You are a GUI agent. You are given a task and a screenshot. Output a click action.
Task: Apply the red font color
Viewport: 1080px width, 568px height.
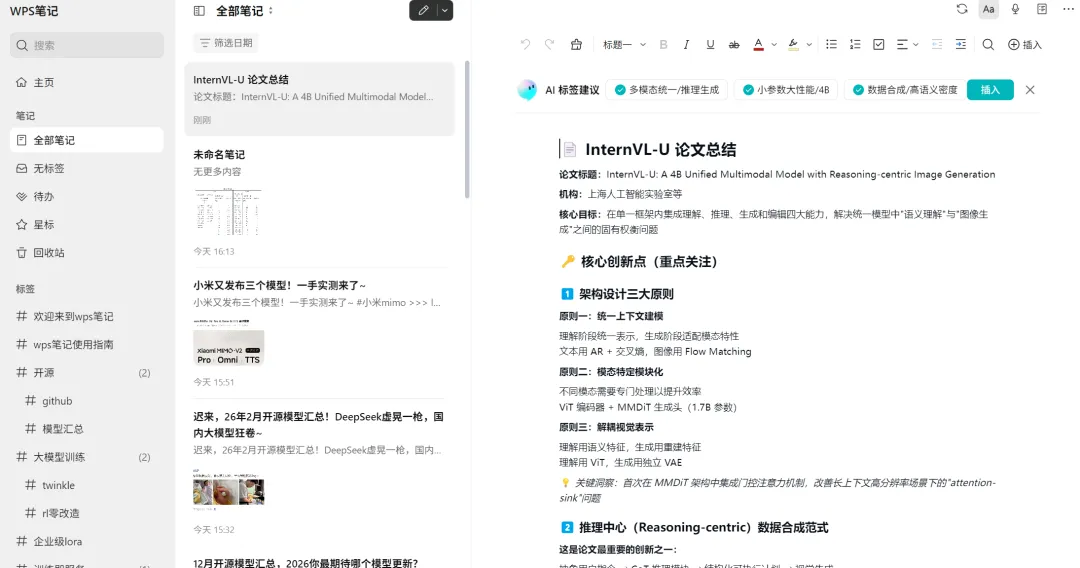[758, 45]
